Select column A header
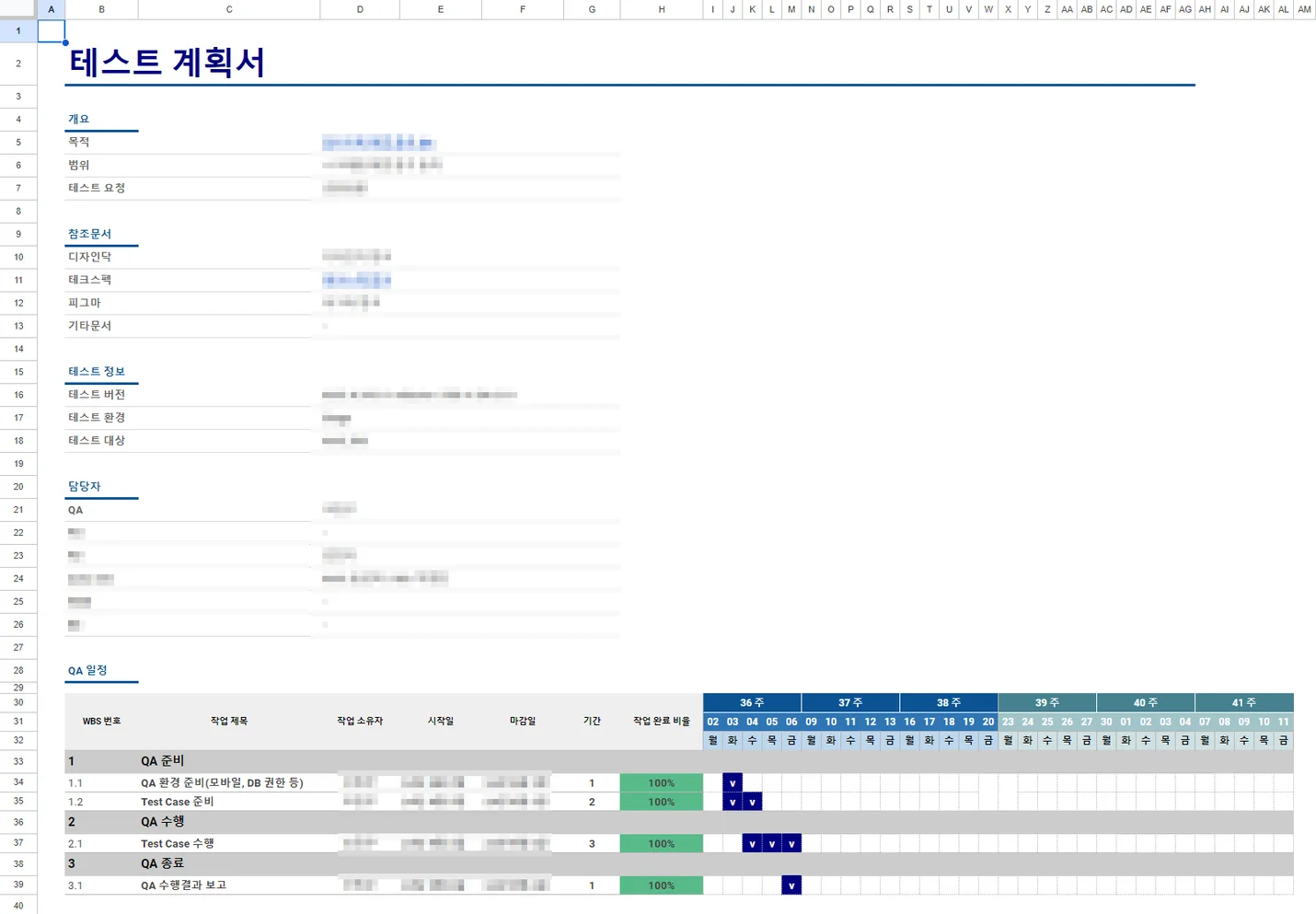Viewport: 1316px width, 914px height. 51,9
